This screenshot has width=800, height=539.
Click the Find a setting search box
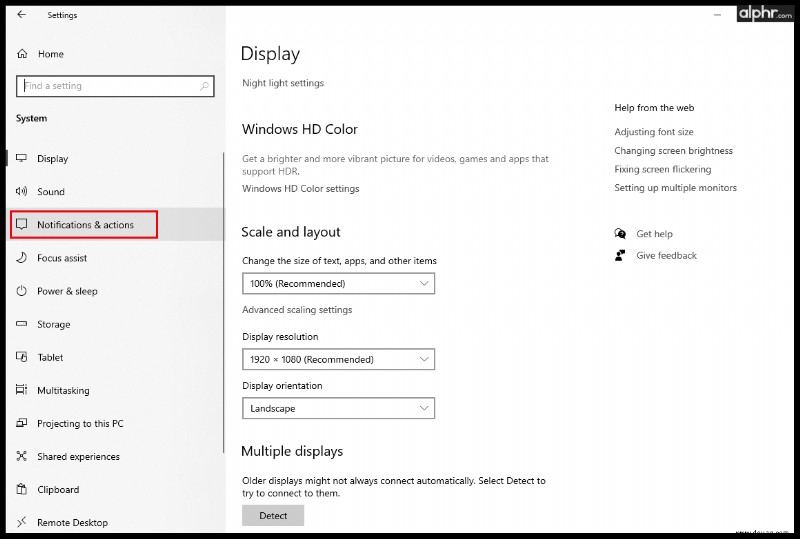point(115,86)
